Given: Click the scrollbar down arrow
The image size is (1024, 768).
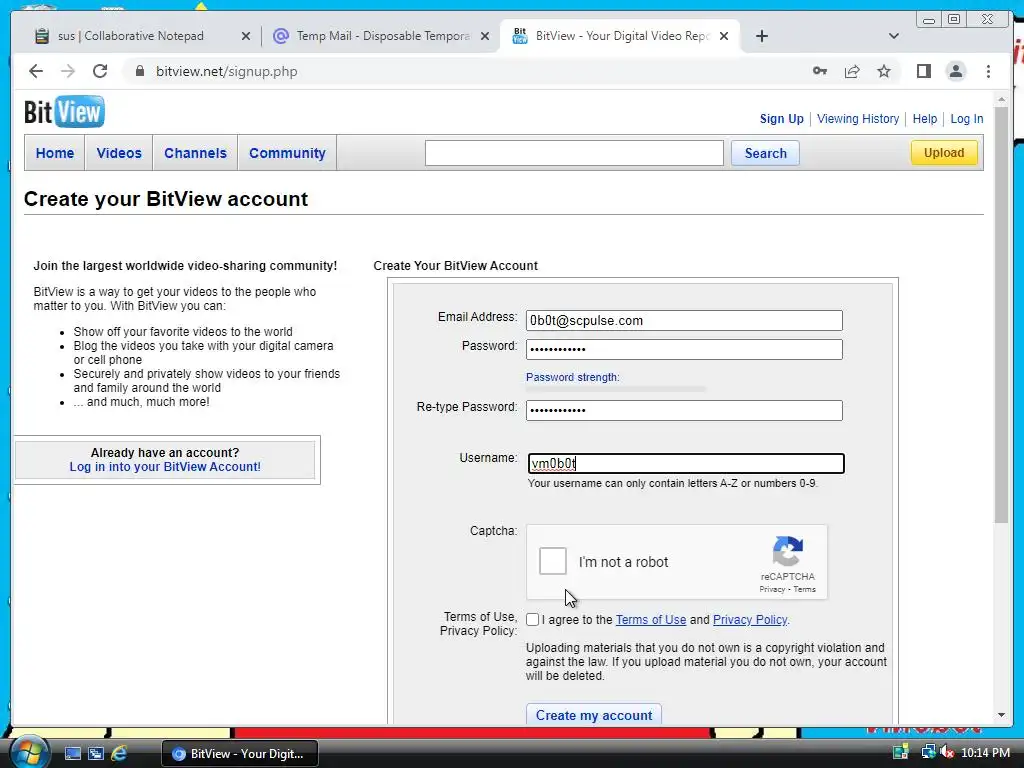Looking at the screenshot, I should [1001, 715].
